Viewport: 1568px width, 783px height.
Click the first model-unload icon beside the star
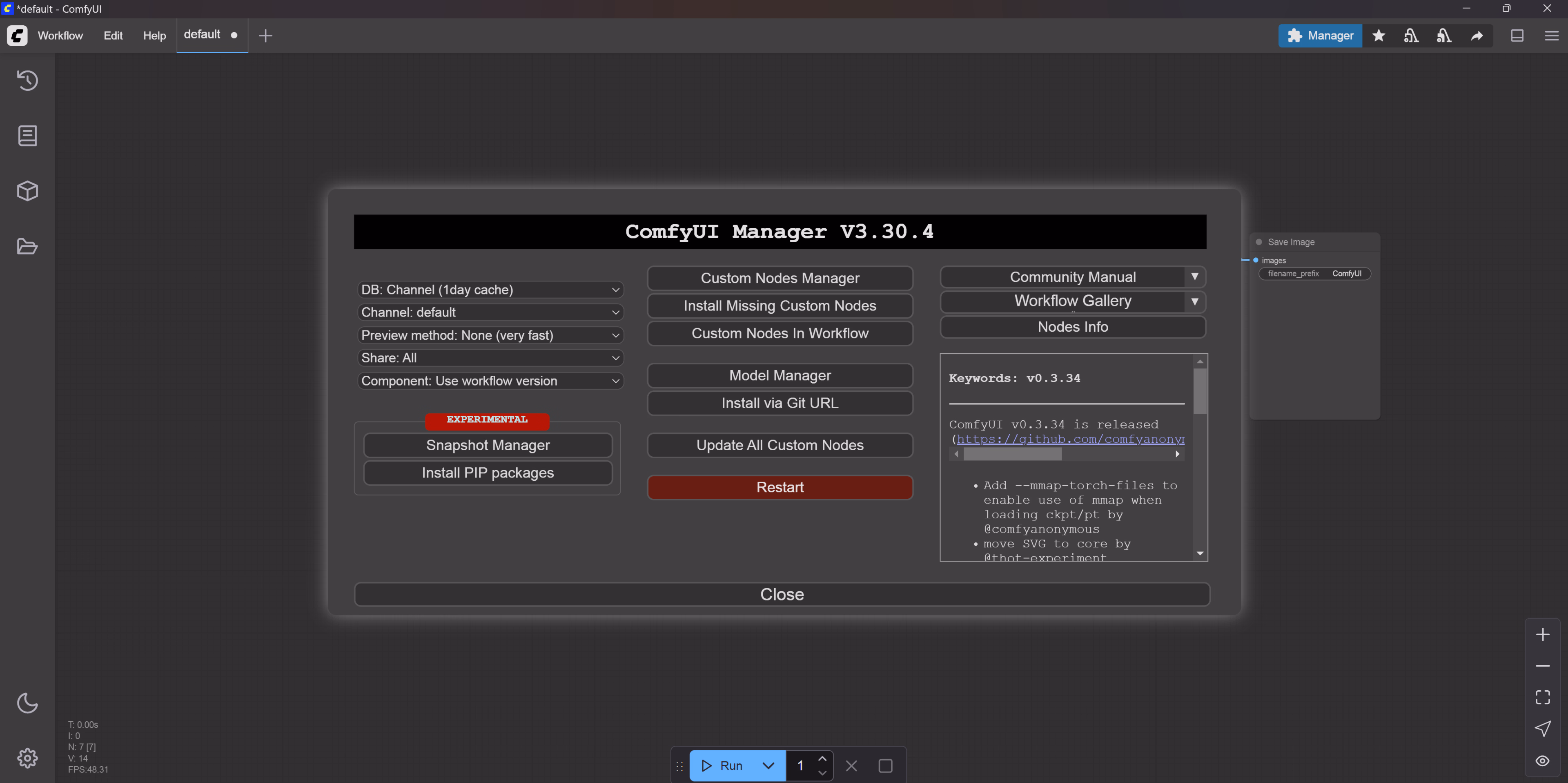[1411, 35]
